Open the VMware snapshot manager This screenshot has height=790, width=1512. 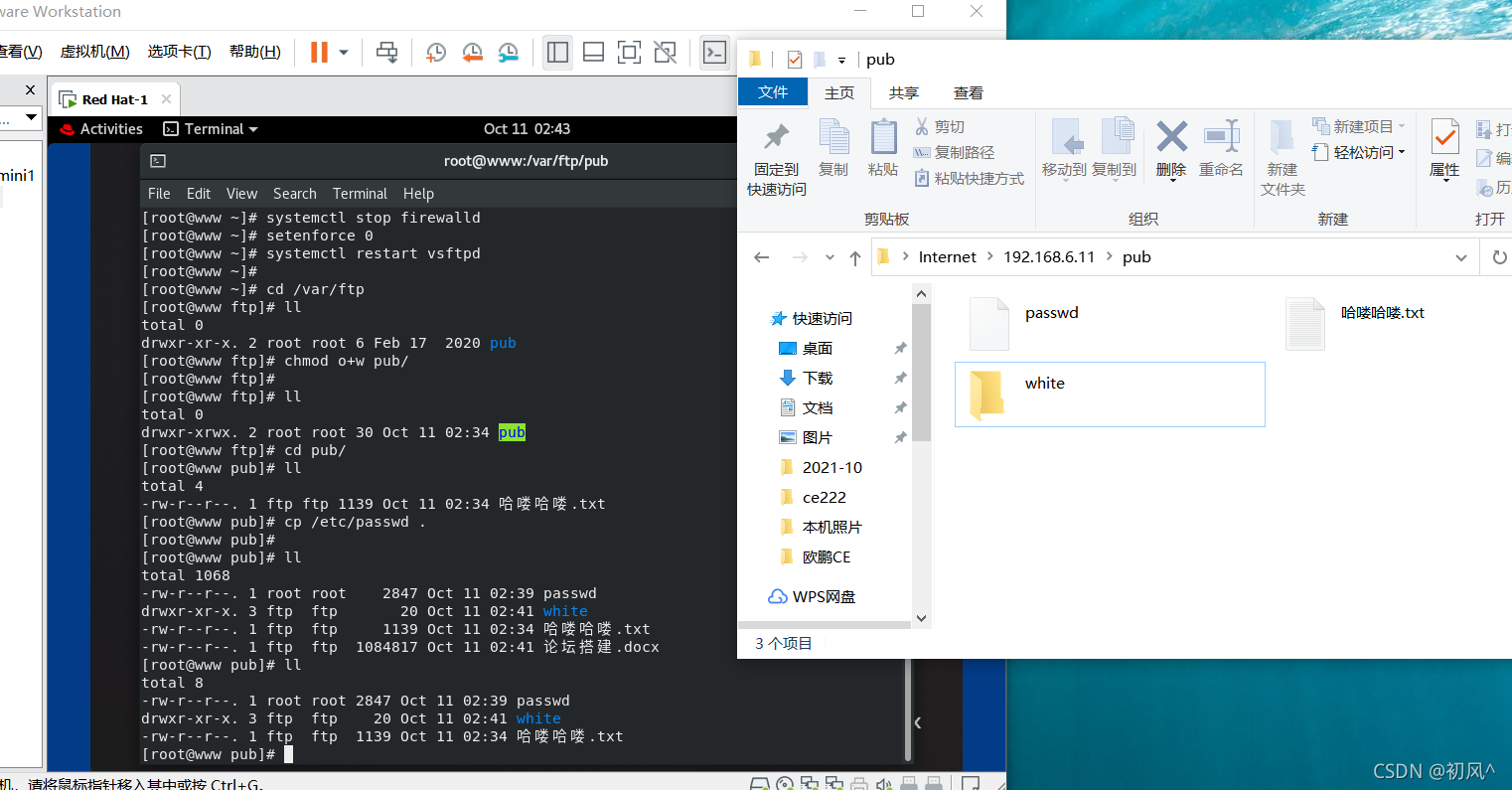click(507, 51)
